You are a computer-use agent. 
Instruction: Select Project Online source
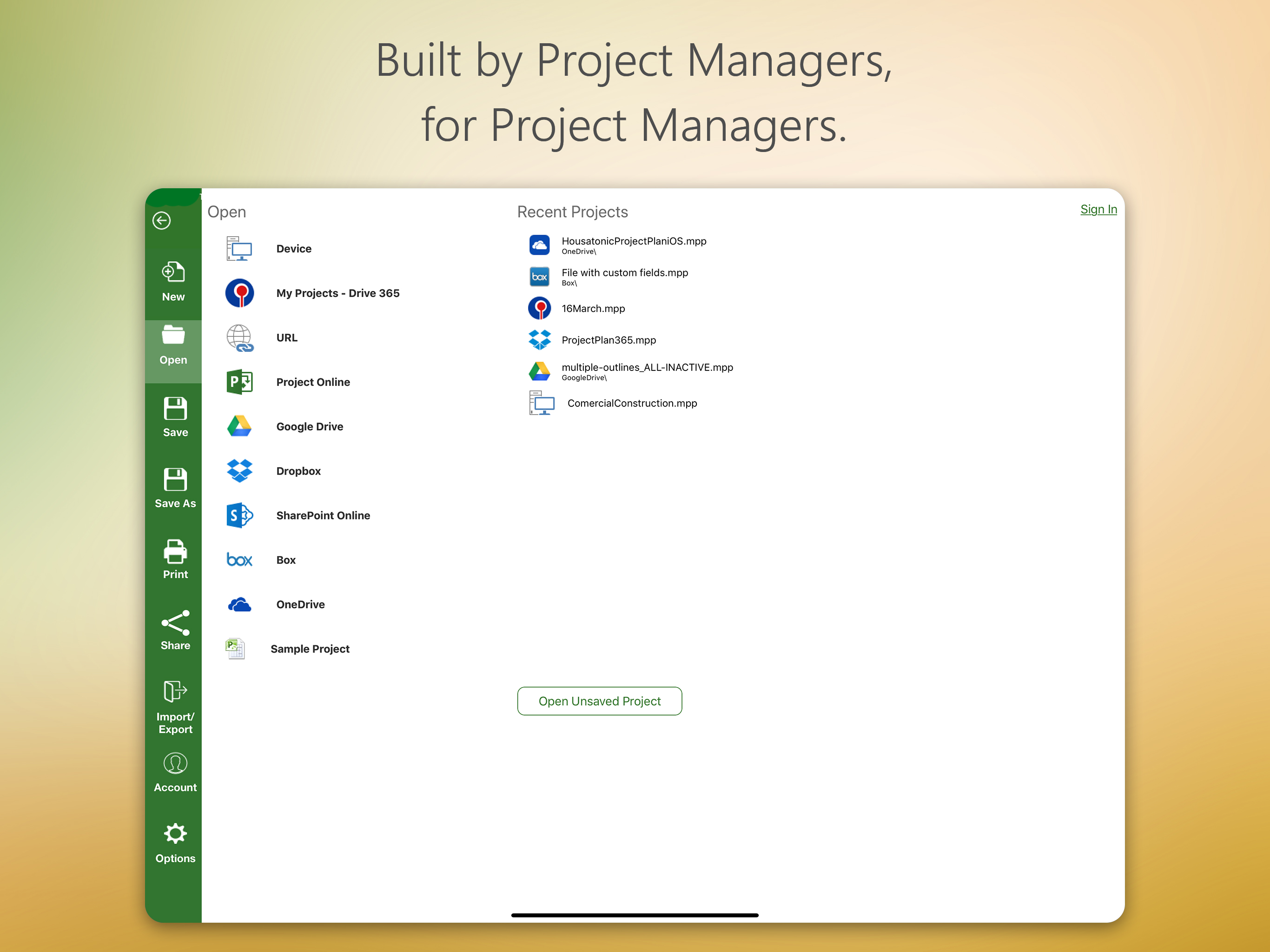pyautogui.click(x=312, y=382)
